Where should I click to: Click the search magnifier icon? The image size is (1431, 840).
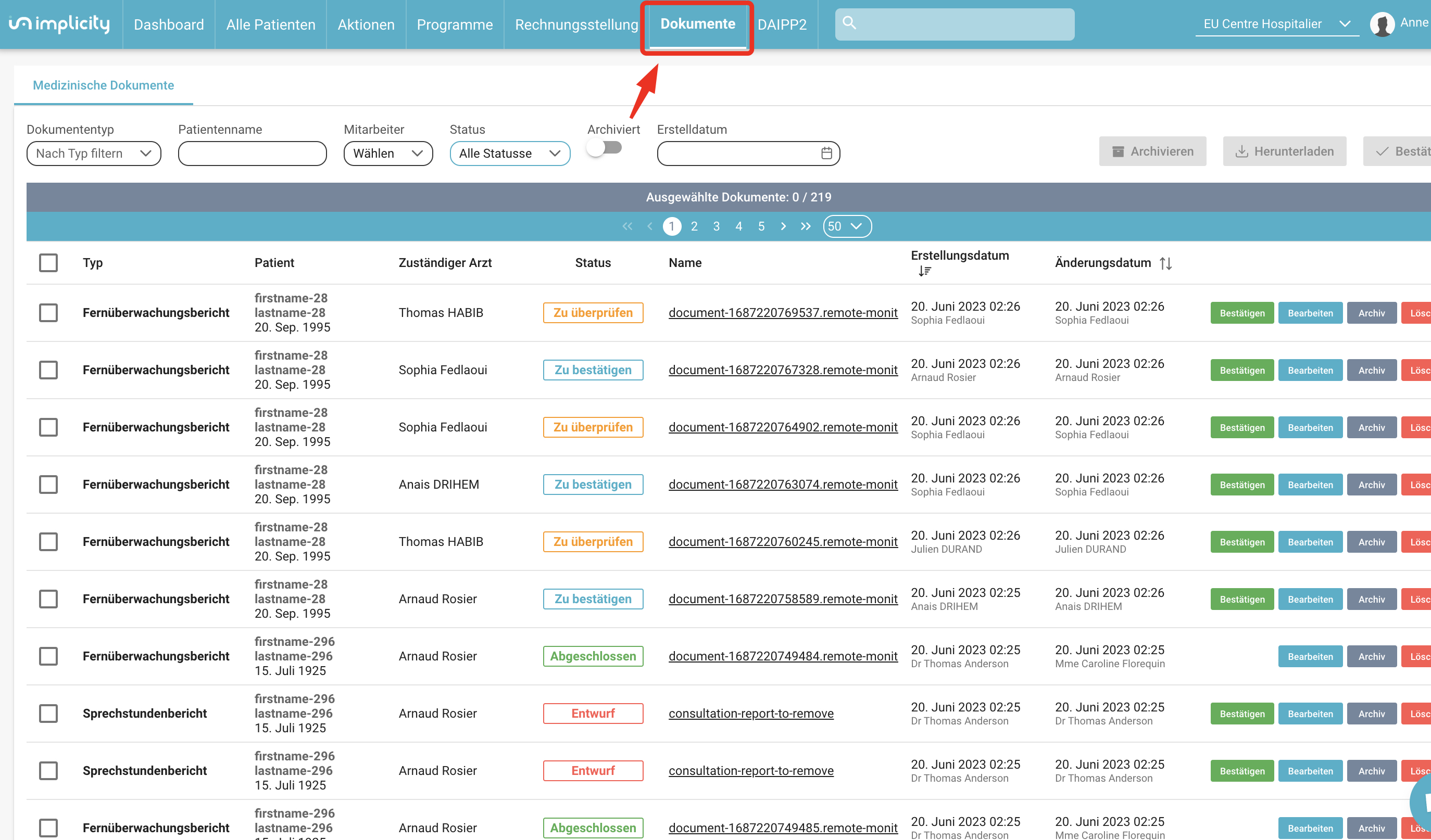[x=849, y=23]
